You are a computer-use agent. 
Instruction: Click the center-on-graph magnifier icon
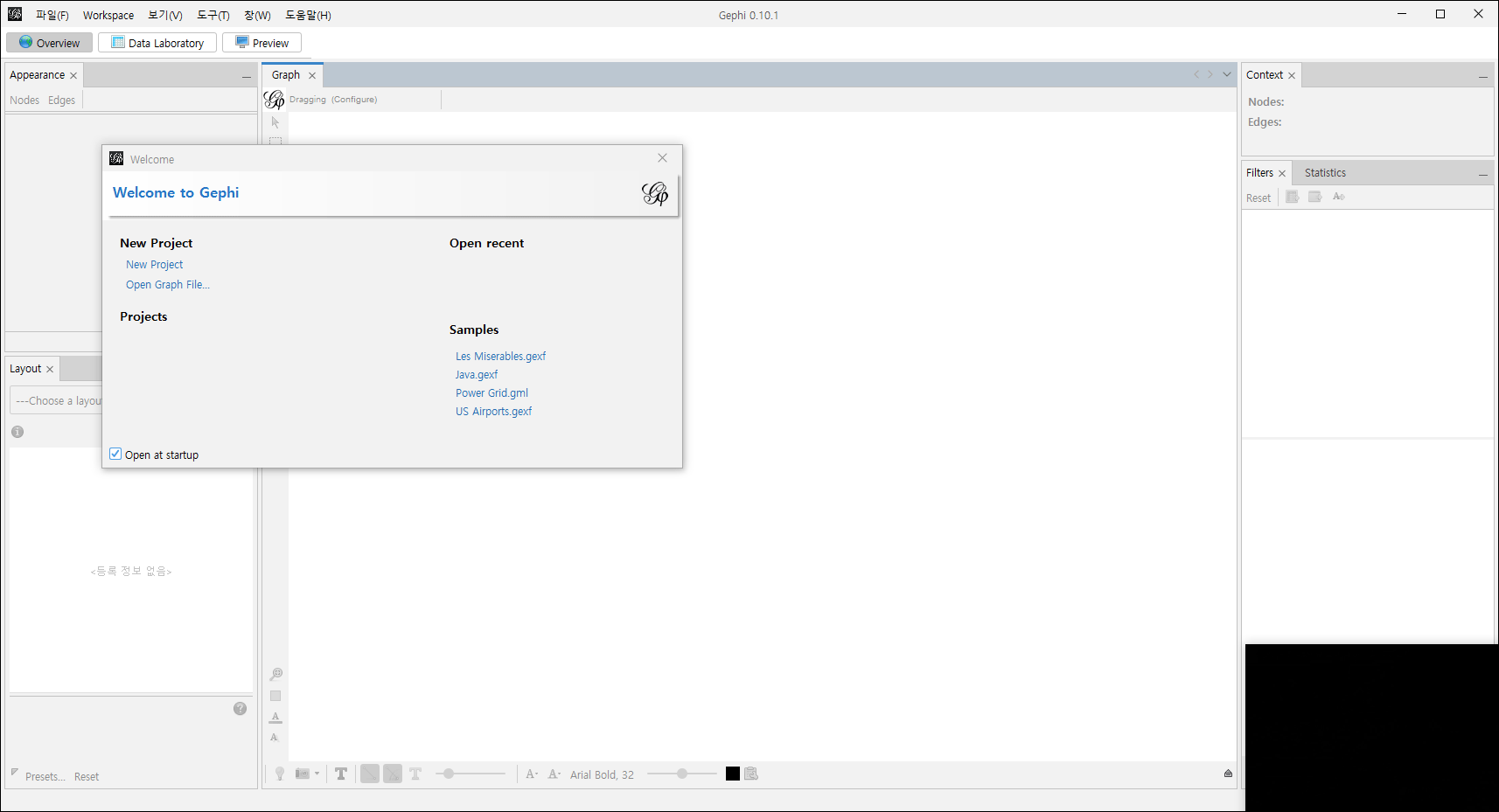[x=275, y=674]
